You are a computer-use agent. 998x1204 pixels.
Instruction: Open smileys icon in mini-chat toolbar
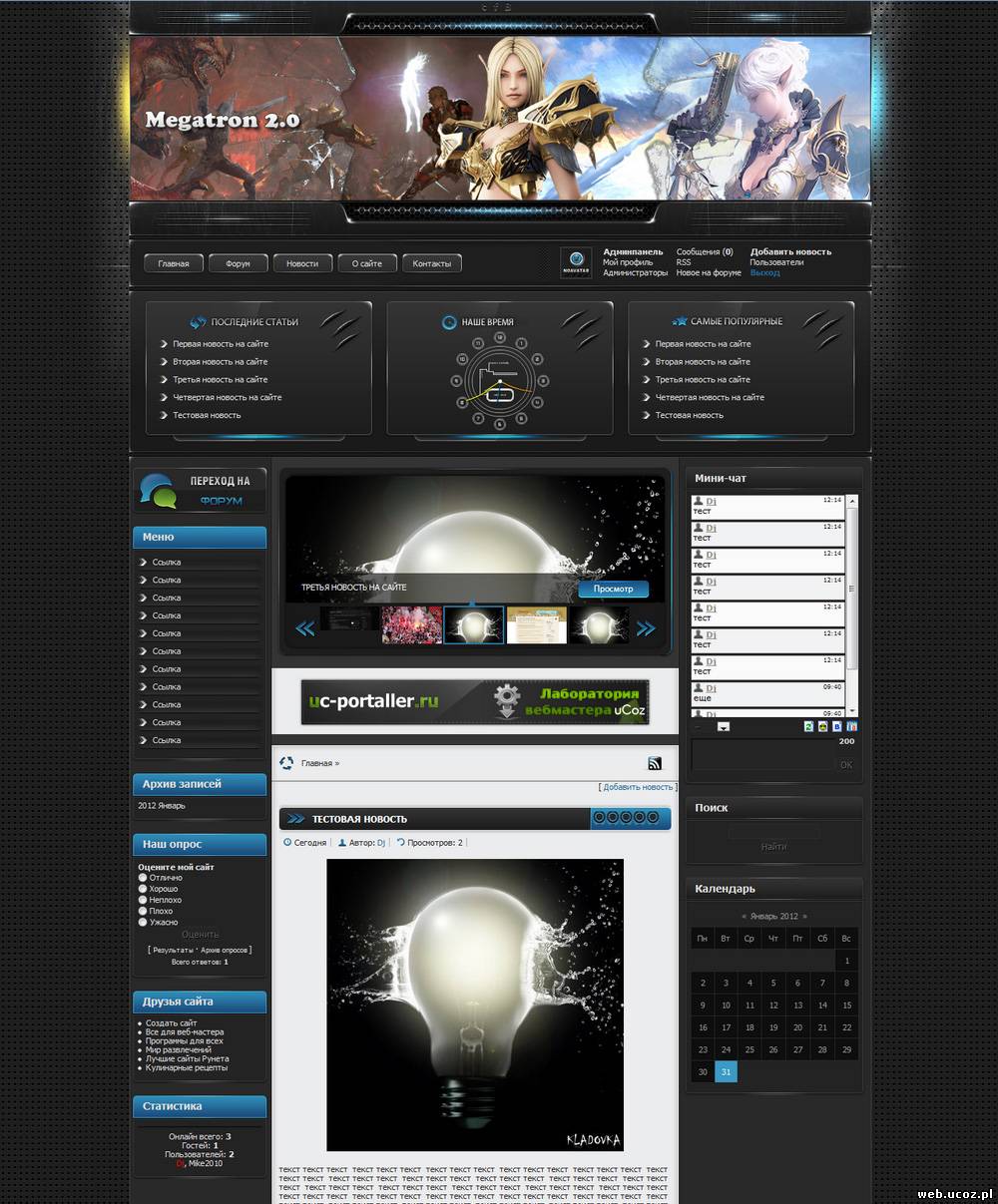(822, 726)
